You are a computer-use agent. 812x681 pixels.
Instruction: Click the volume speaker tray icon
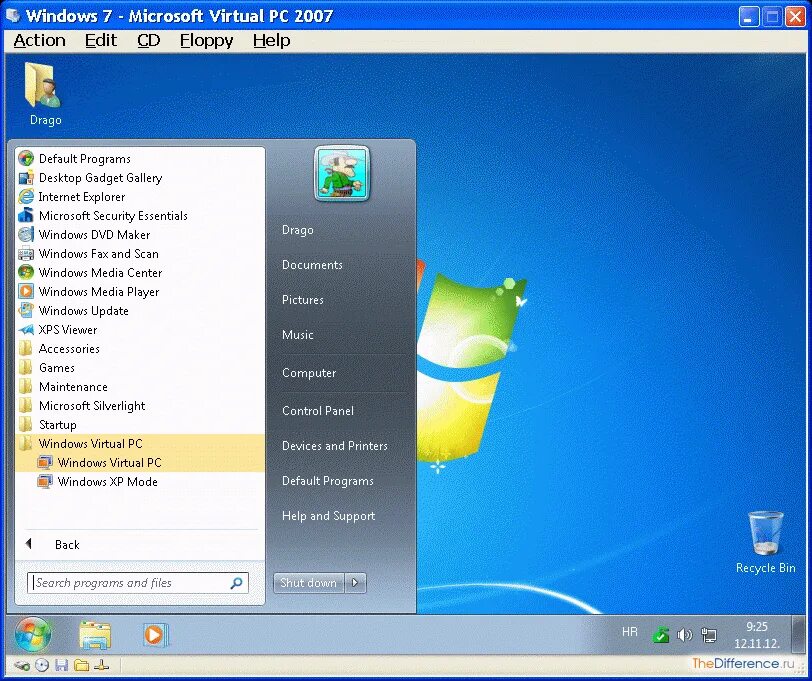(685, 635)
